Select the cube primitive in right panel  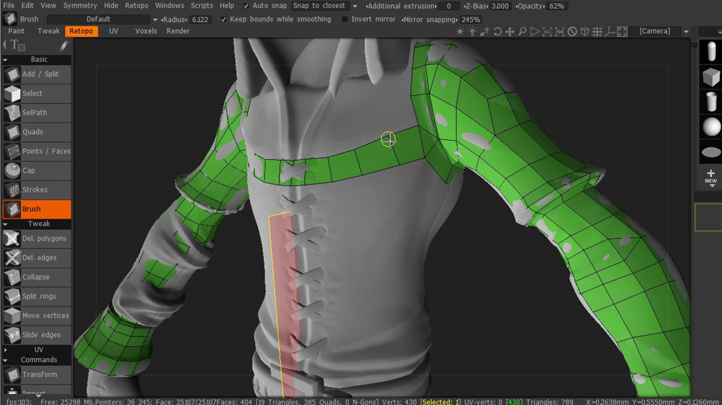(711, 77)
